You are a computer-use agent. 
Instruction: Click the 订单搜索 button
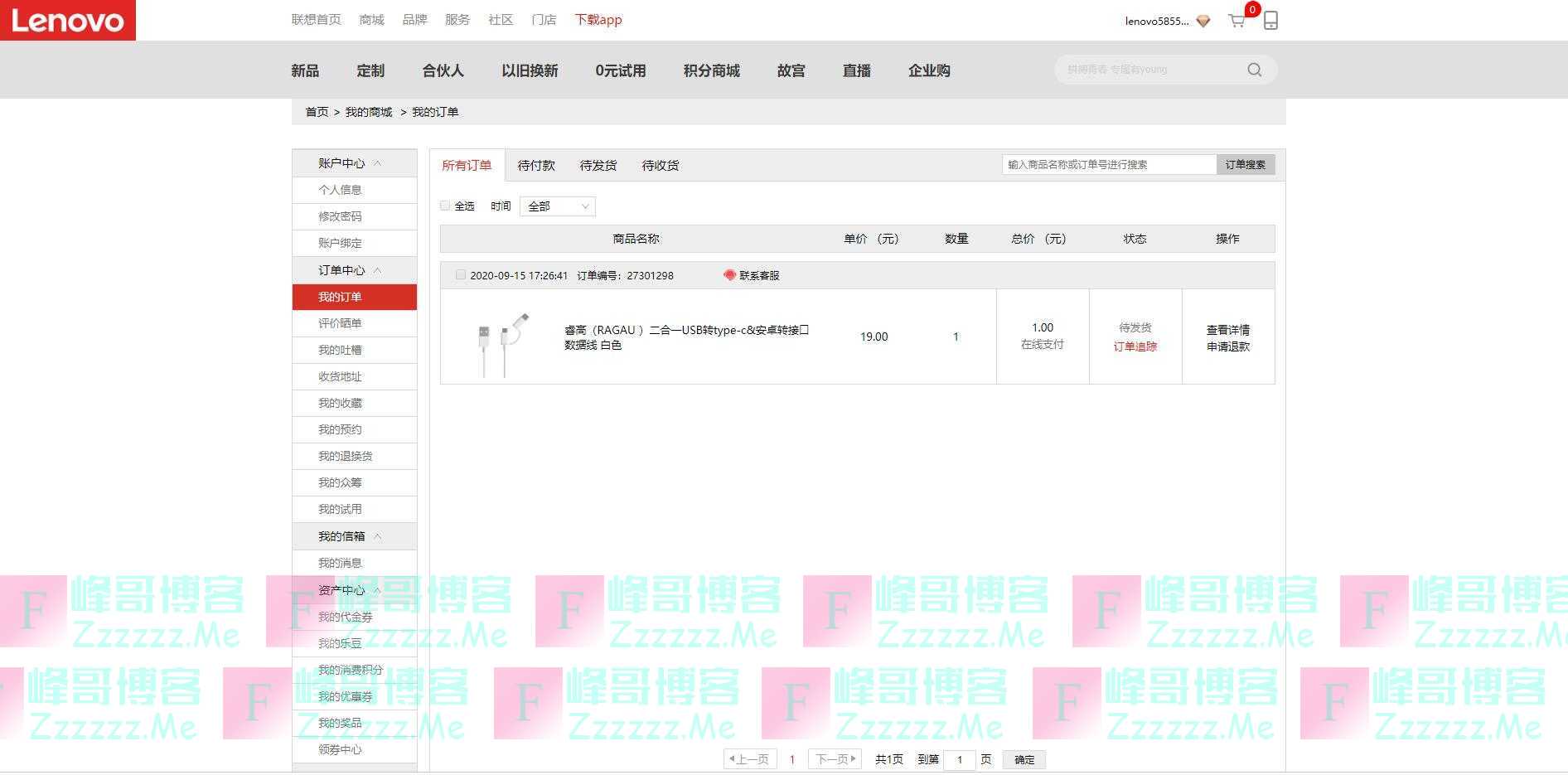(1245, 165)
